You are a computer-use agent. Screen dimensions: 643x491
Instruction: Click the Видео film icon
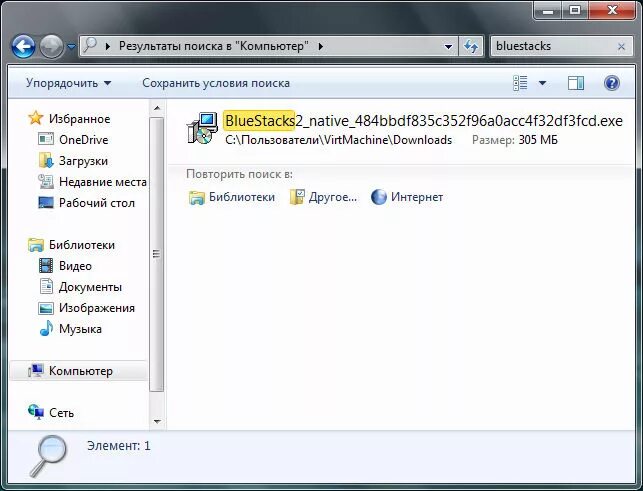pyautogui.click(x=46, y=266)
